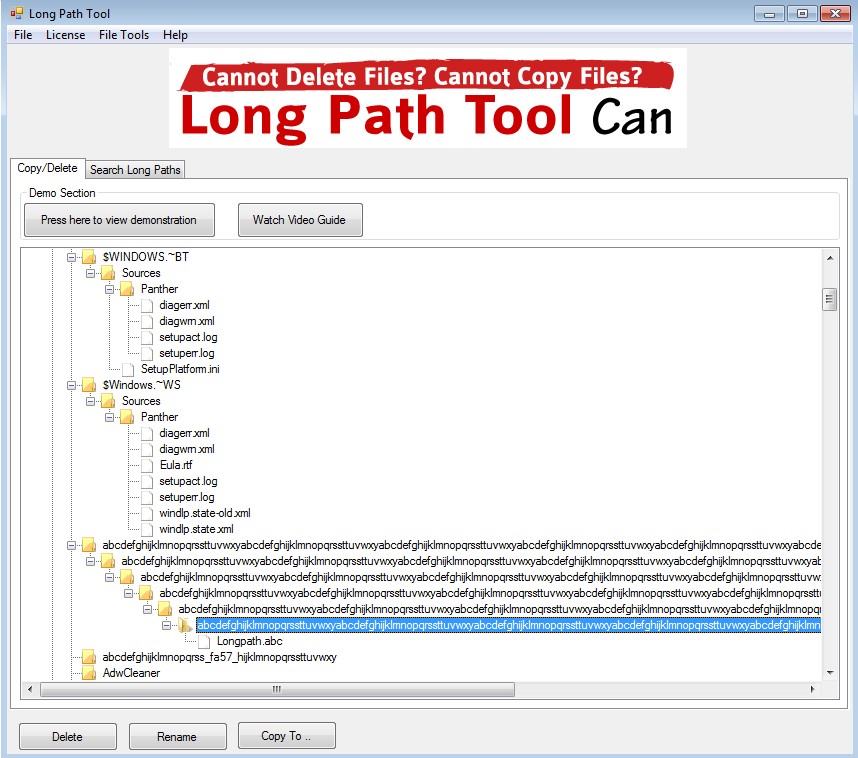The image size is (858, 758).
Task: Select setupact.log under $Windows.~WS Panther
Action: (188, 481)
